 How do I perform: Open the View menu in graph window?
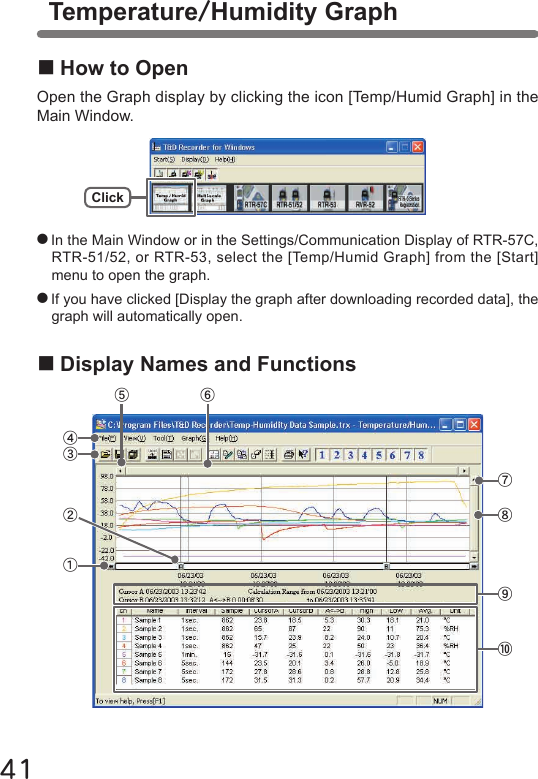[x=134, y=438]
